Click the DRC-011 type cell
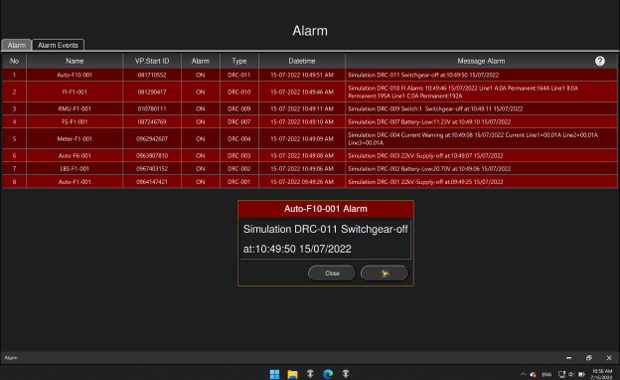620x380 pixels. (239, 75)
